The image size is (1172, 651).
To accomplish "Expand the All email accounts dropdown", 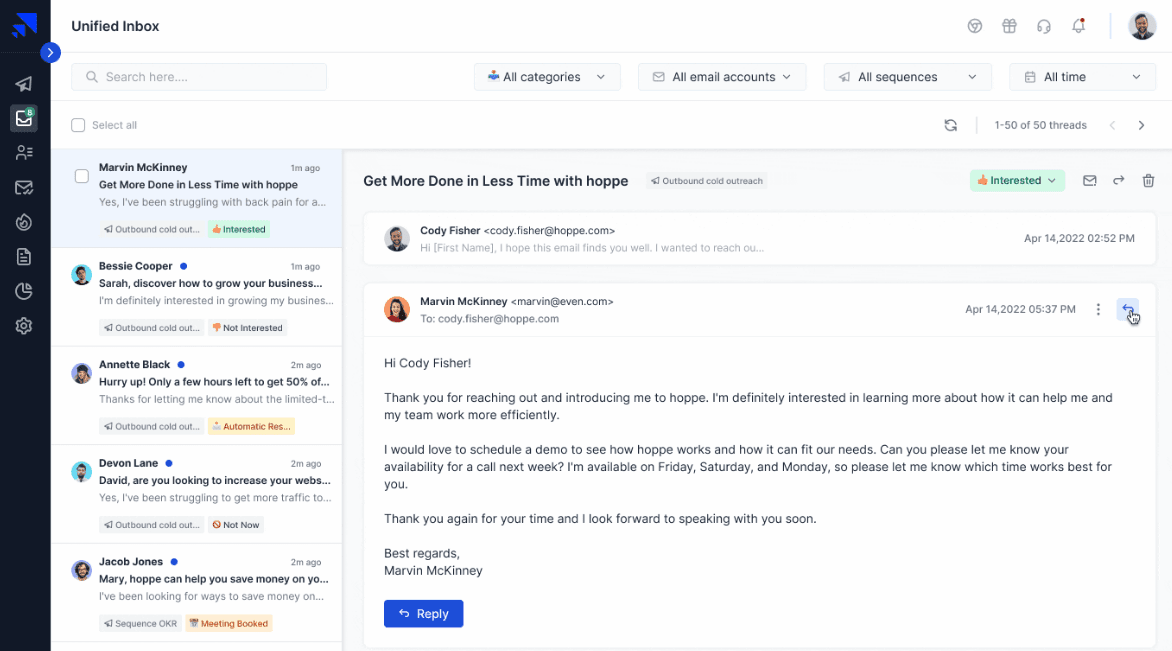I will point(722,77).
